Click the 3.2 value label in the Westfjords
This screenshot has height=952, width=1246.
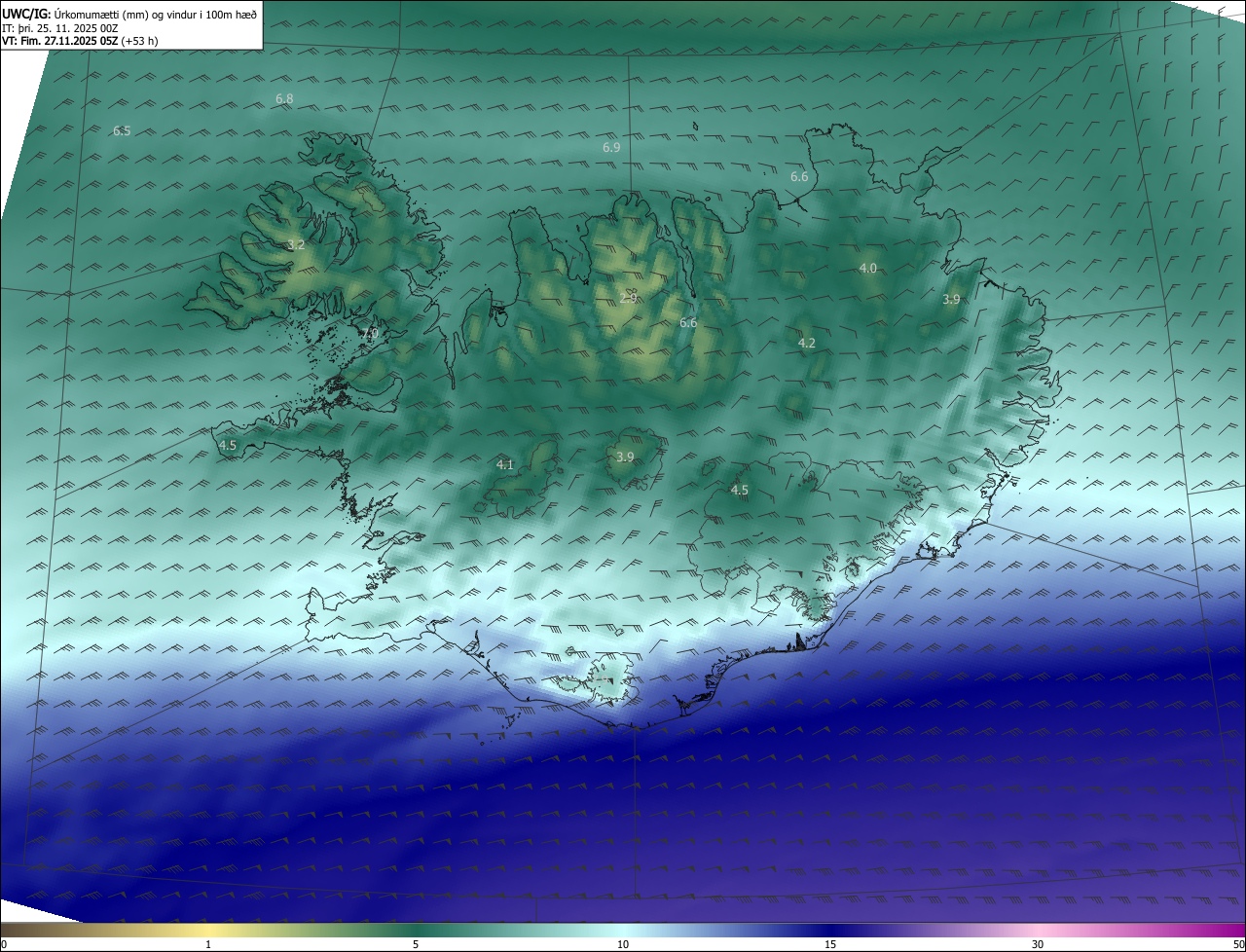coord(296,245)
